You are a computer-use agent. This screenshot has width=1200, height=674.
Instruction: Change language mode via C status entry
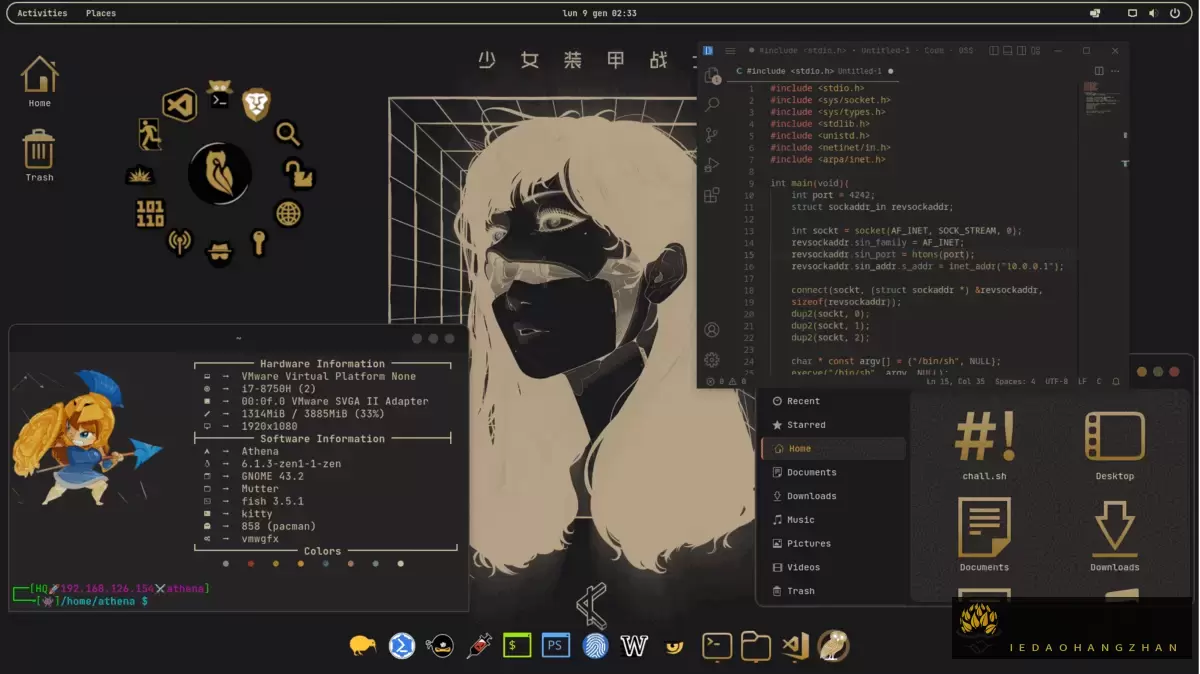pyautogui.click(x=1099, y=382)
